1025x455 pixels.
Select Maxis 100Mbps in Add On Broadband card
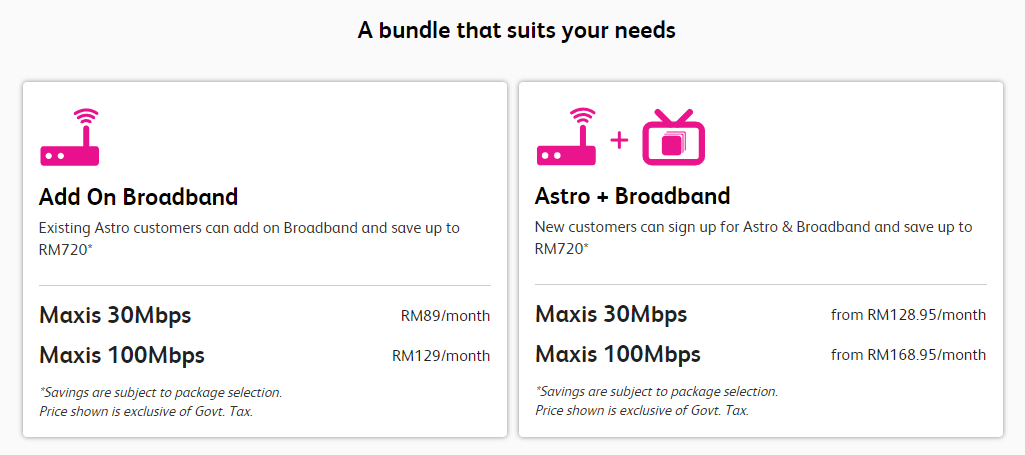pos(122,354)
